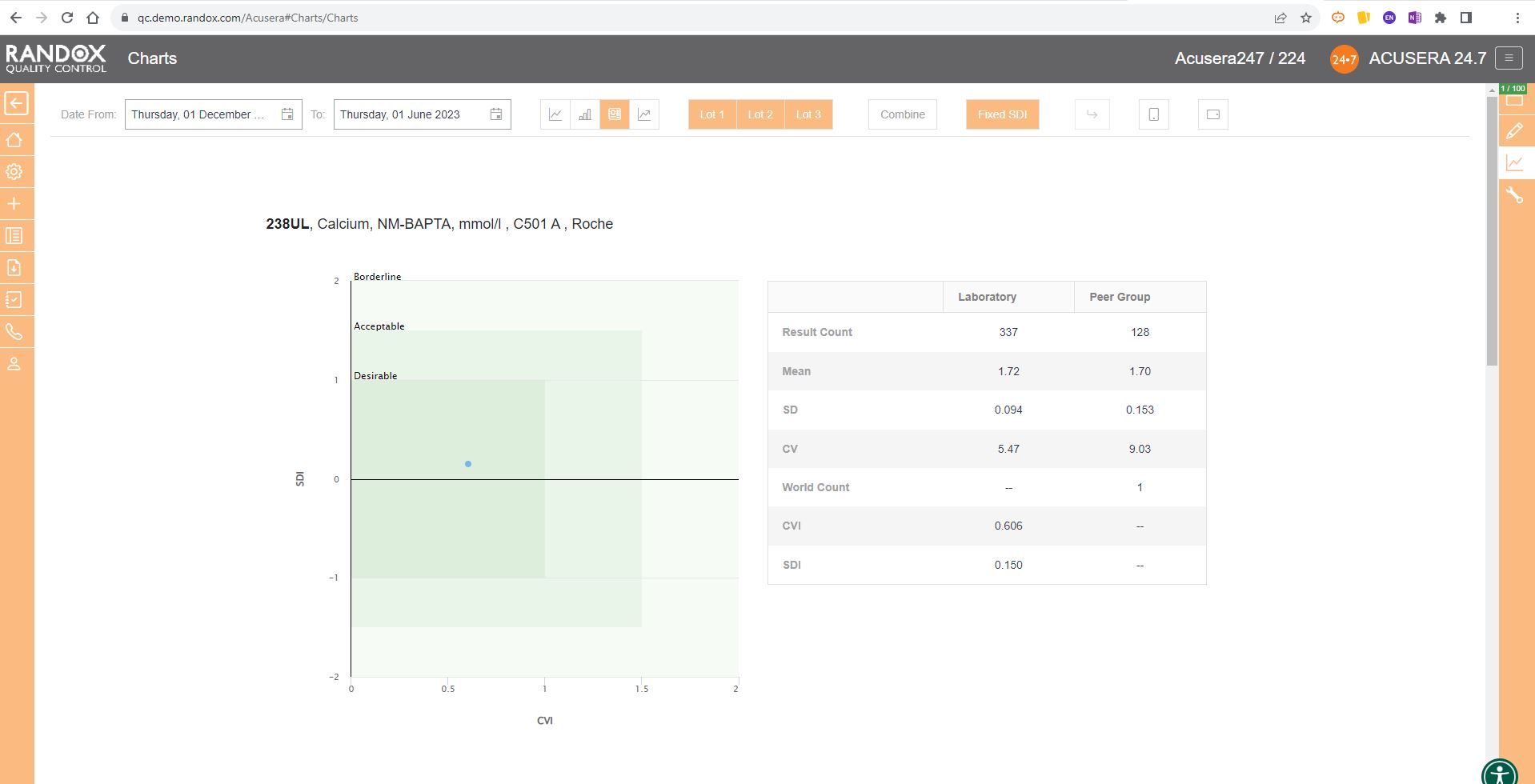
Task: Switch to the Levey-Jennings line chart view
Action: click(x=555, y=114)
